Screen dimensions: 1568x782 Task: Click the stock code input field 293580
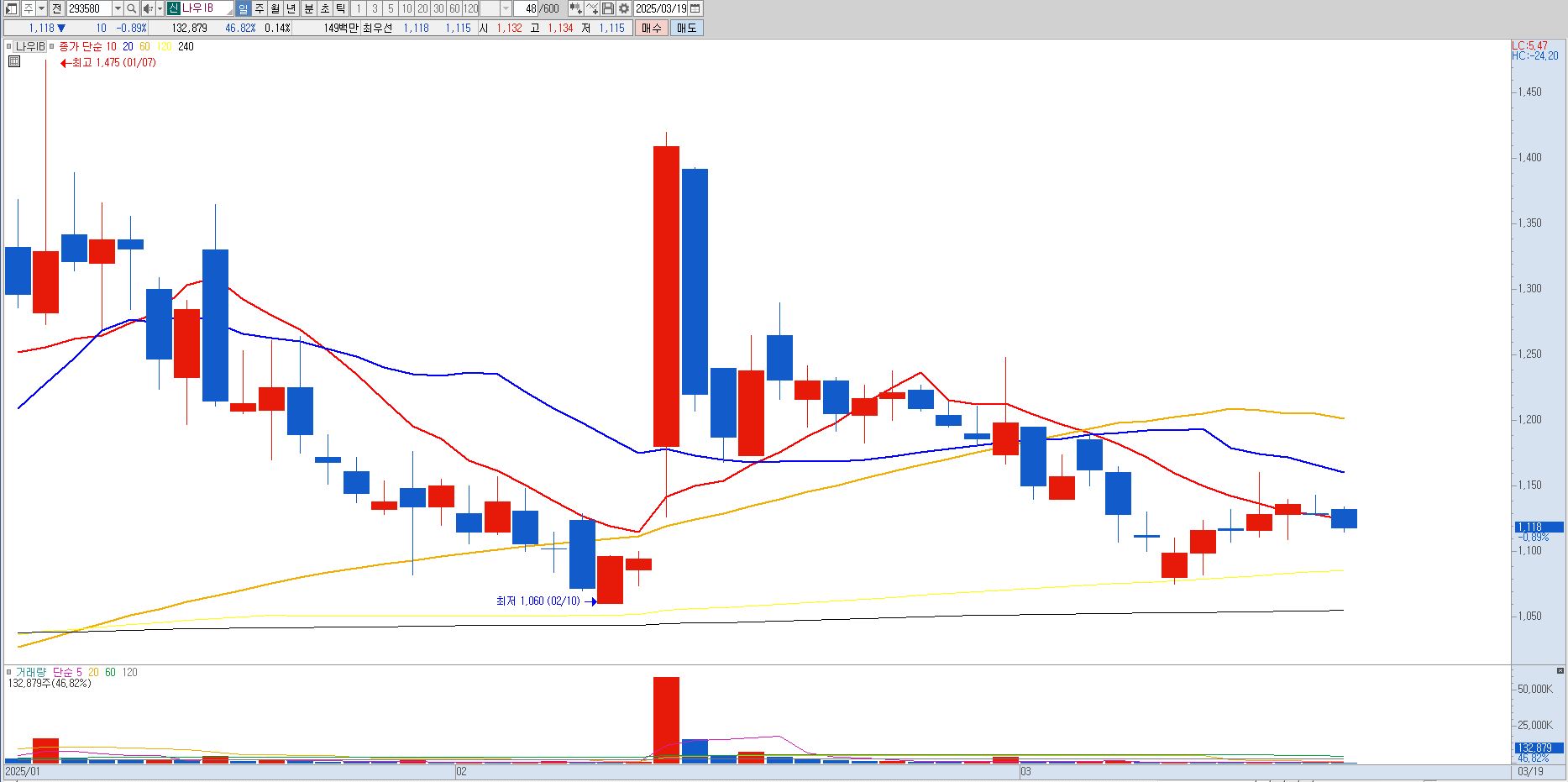(89, 8)
